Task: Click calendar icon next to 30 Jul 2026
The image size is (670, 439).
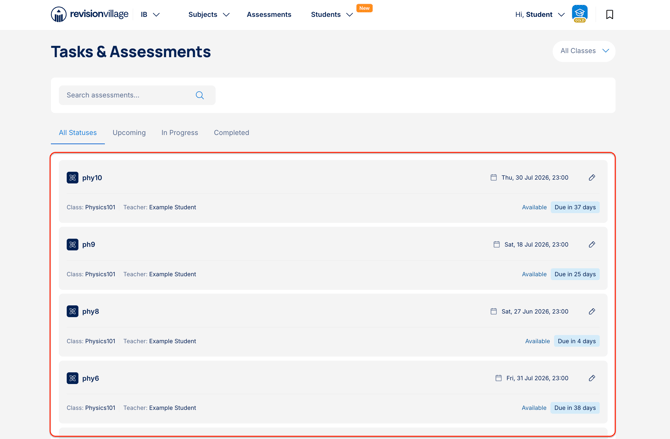Action: click(494, 177)
